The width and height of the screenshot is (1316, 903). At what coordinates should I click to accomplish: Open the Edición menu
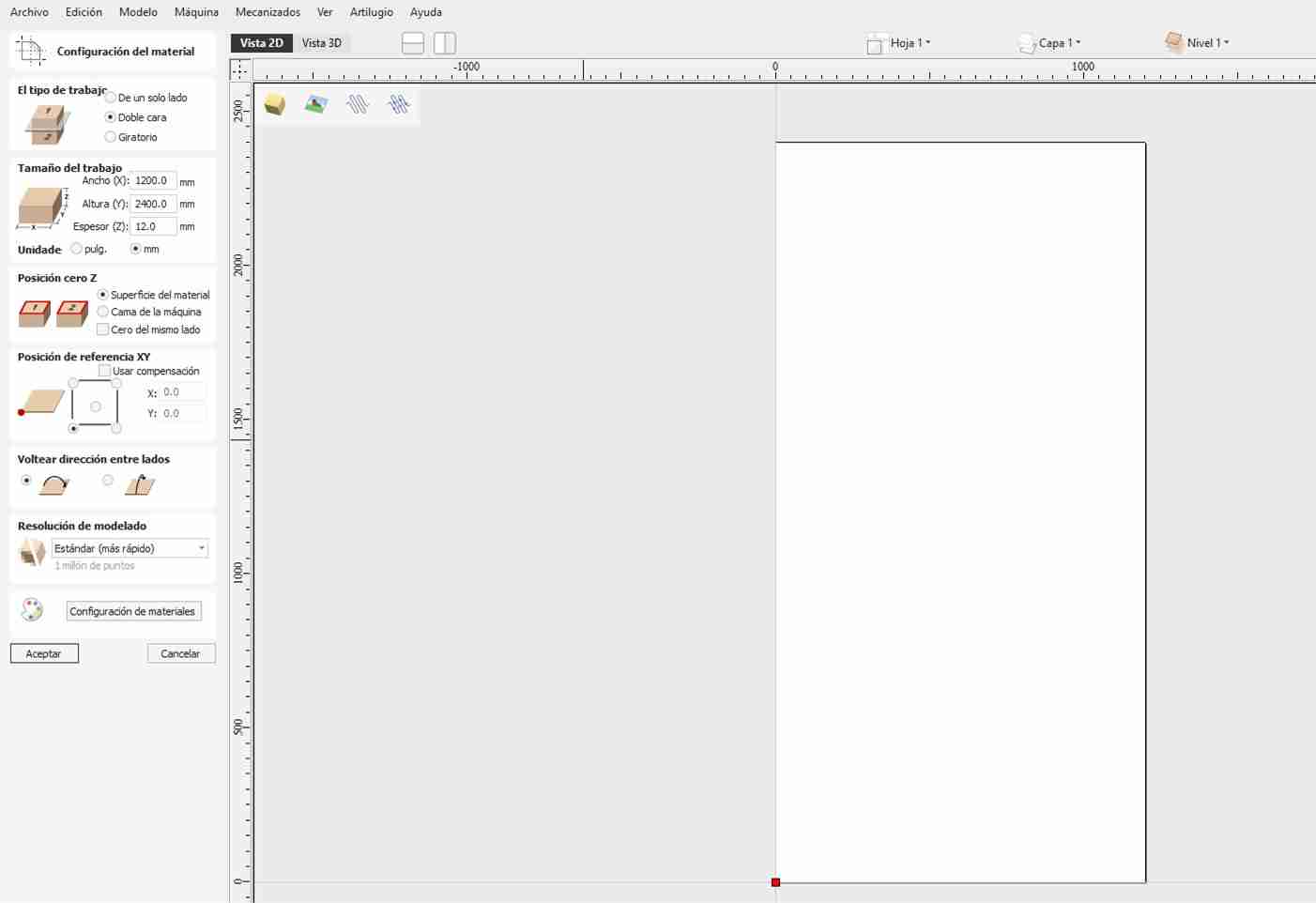click(84, 12)
